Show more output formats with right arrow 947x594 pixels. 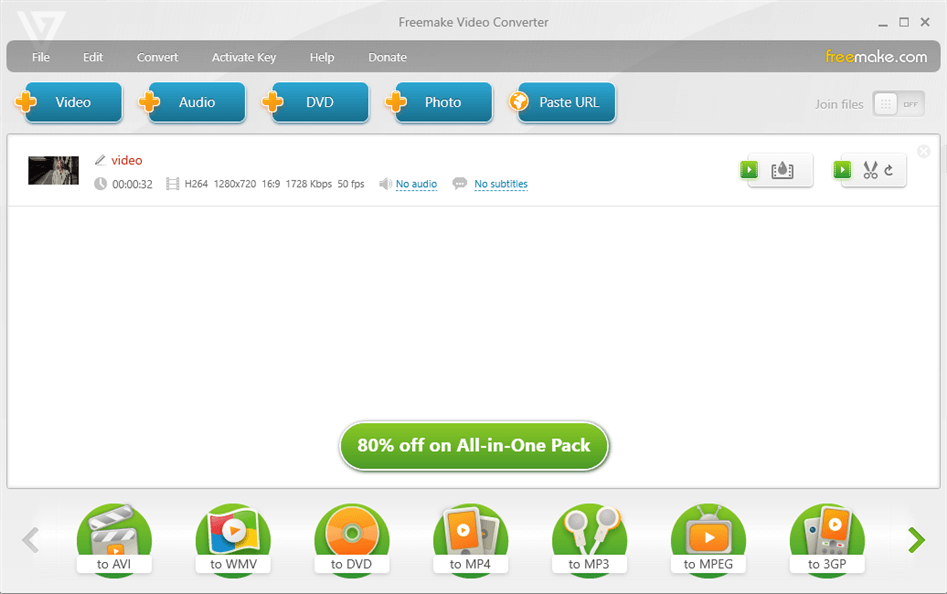coord(916,540)
